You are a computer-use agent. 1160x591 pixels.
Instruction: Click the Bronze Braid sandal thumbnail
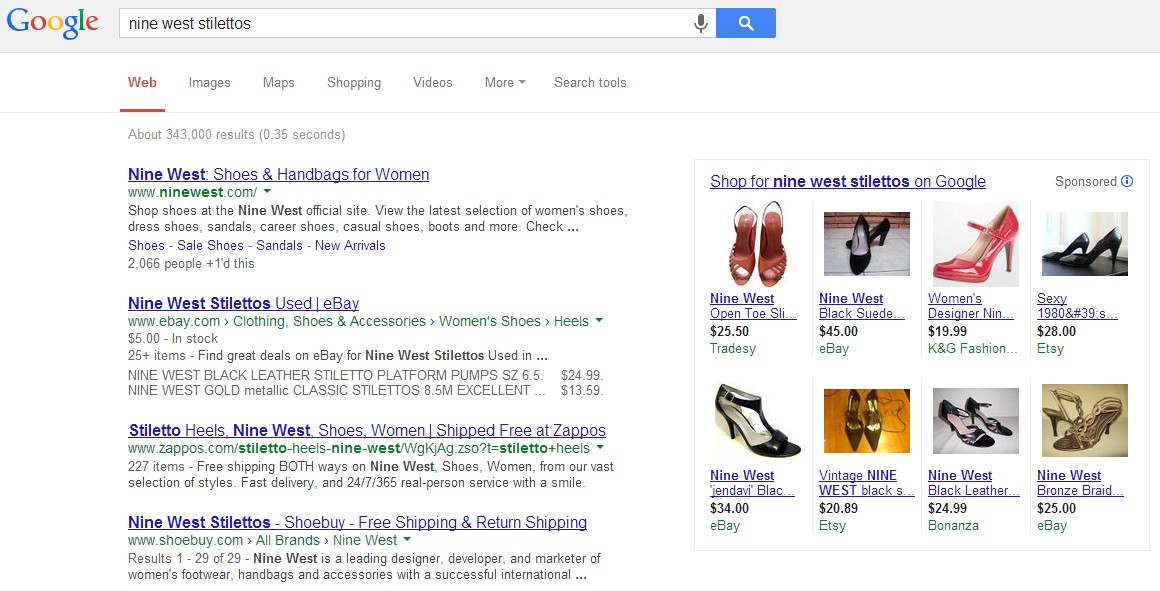(x=1085, y=421)
